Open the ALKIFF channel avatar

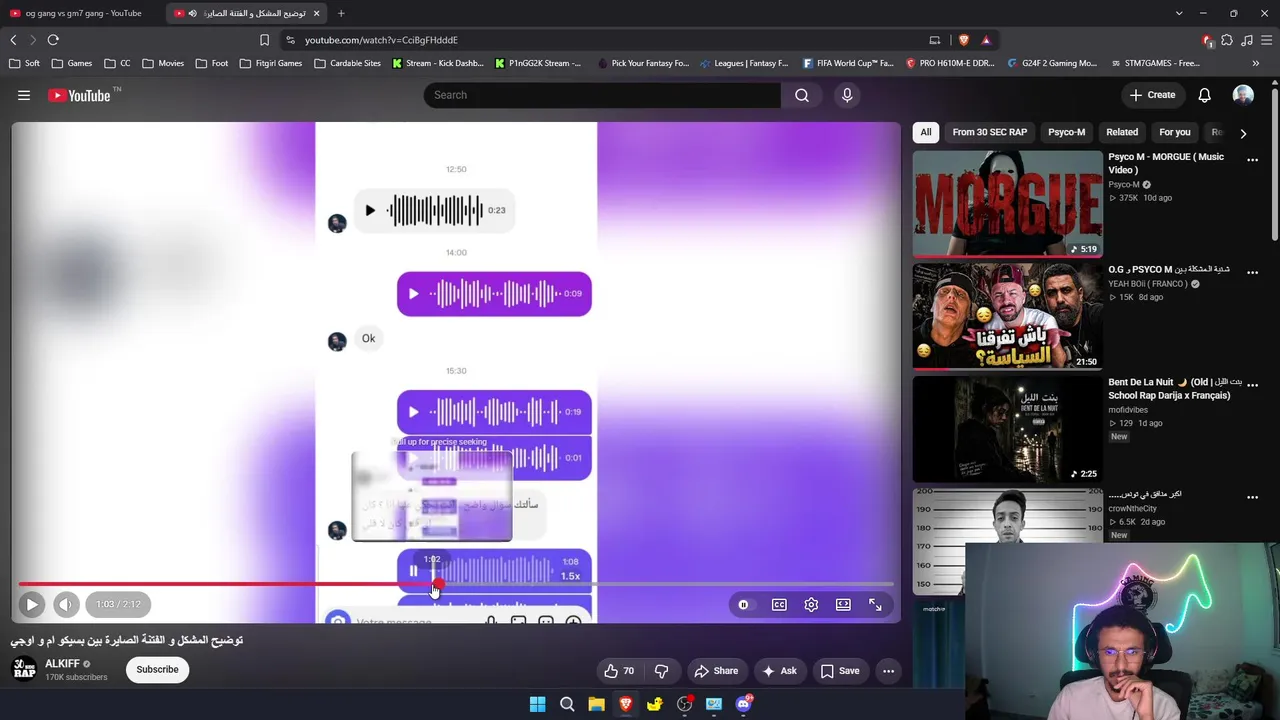pyautogui.click(x=25, y=670)
